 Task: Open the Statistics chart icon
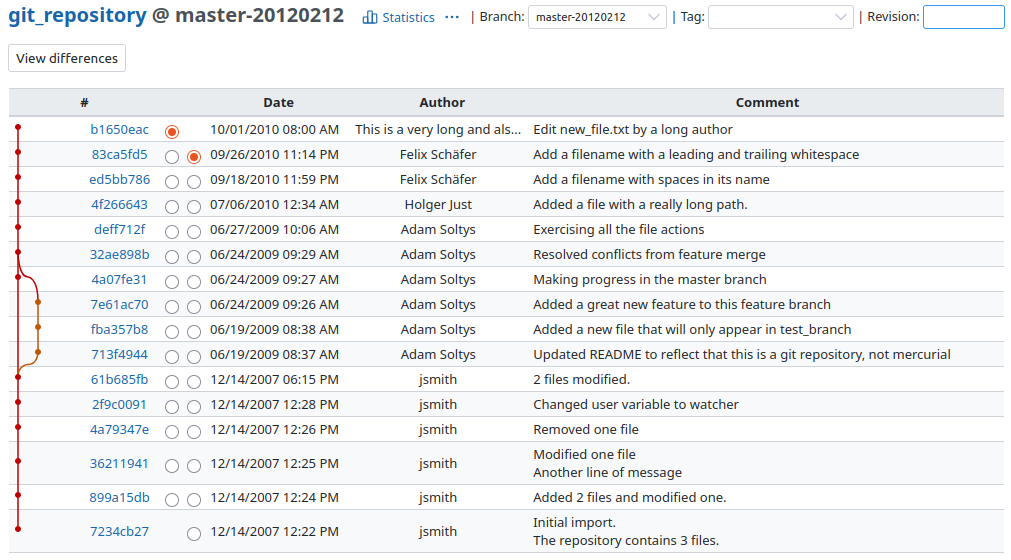click(x=370, y=17)
